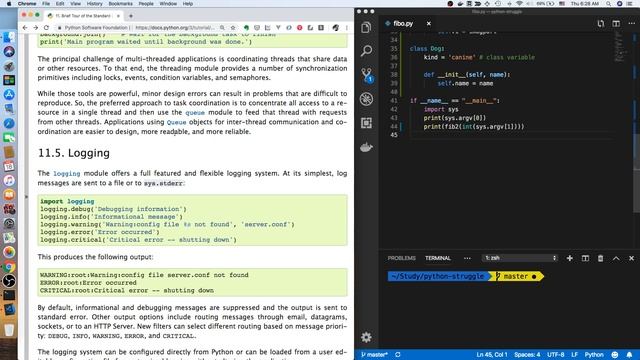
Task: Open the Extensions view in VS Code
Action: 366,122
